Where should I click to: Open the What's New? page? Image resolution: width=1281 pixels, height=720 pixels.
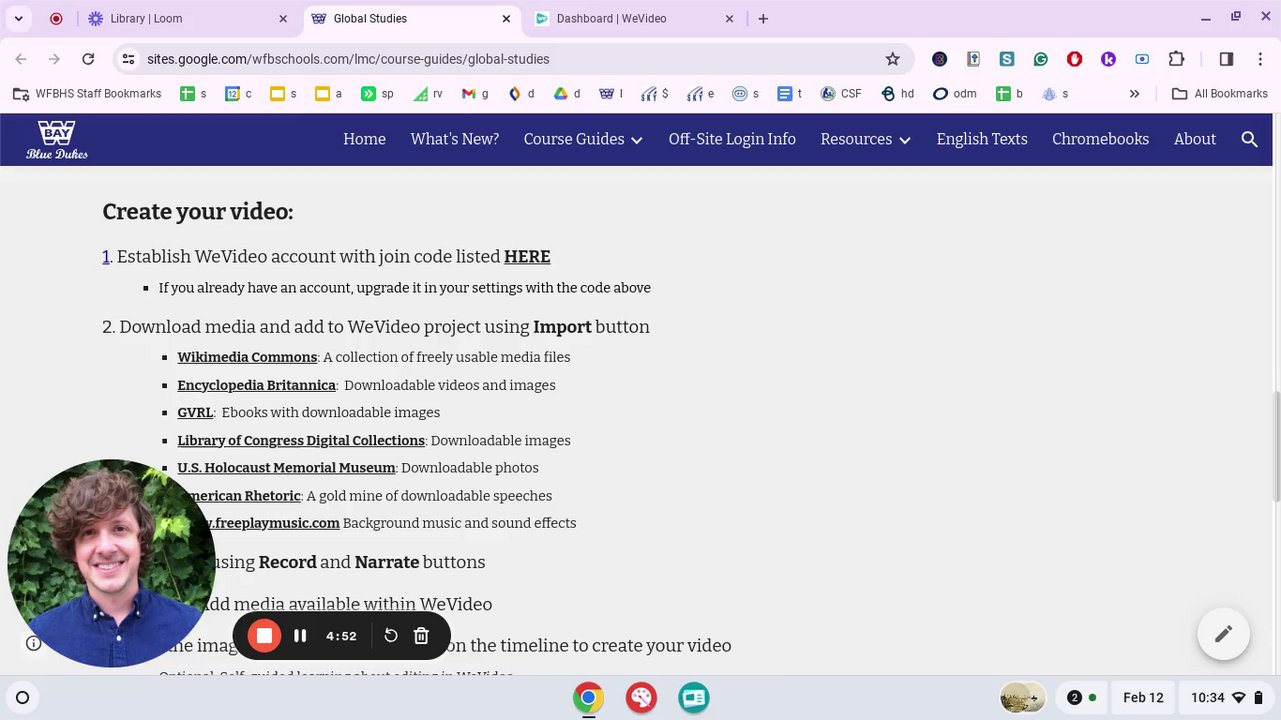point(454,139)
